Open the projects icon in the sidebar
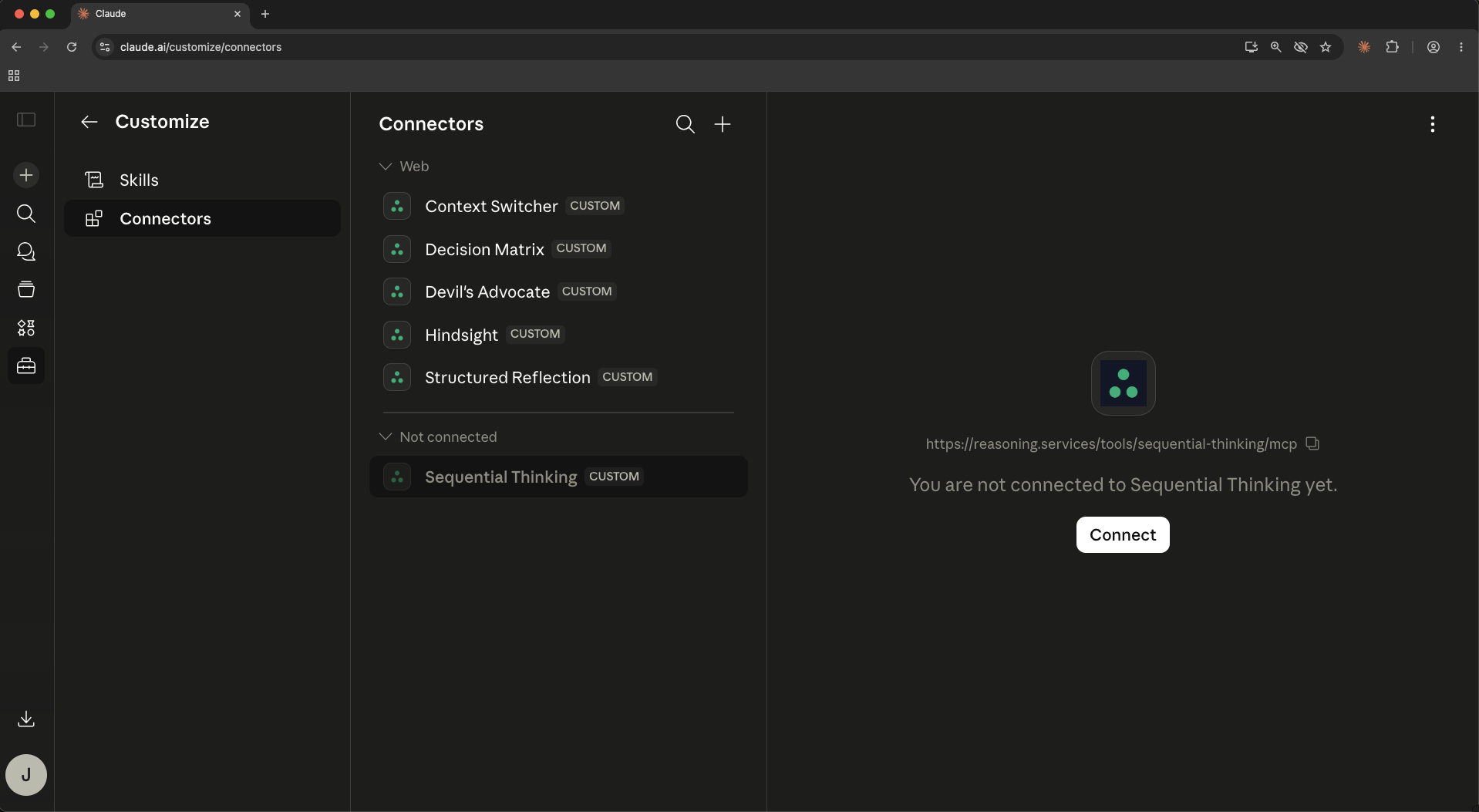Image resolution: width=1479 pixels, height=812 pixels. tap(26, 289)
